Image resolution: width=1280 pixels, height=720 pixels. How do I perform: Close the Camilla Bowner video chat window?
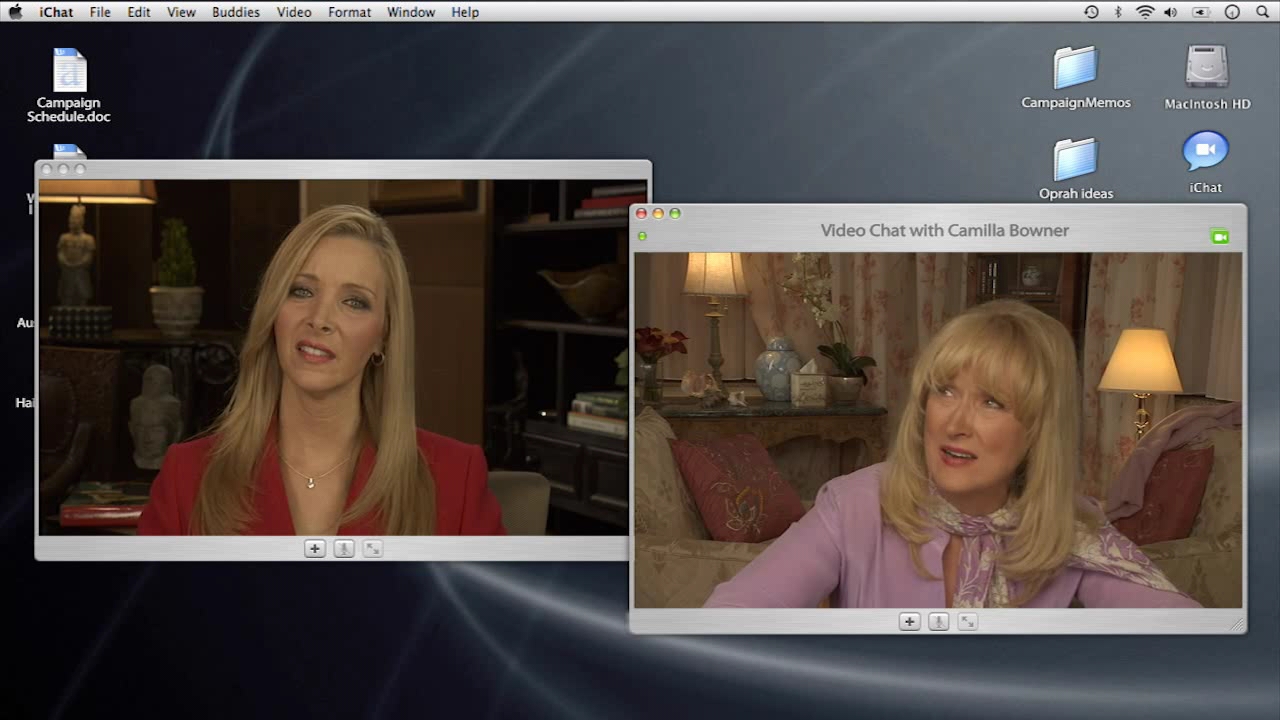(641, 213)
